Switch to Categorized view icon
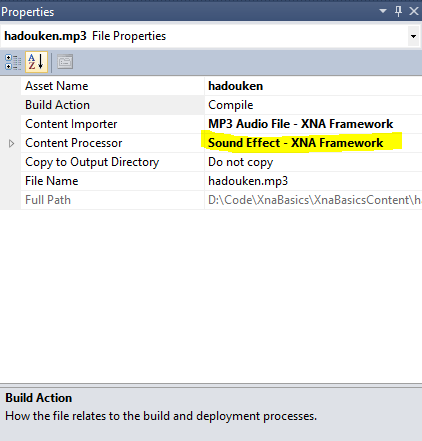This screenshot has width=422, height=441. tap(13, 62)
